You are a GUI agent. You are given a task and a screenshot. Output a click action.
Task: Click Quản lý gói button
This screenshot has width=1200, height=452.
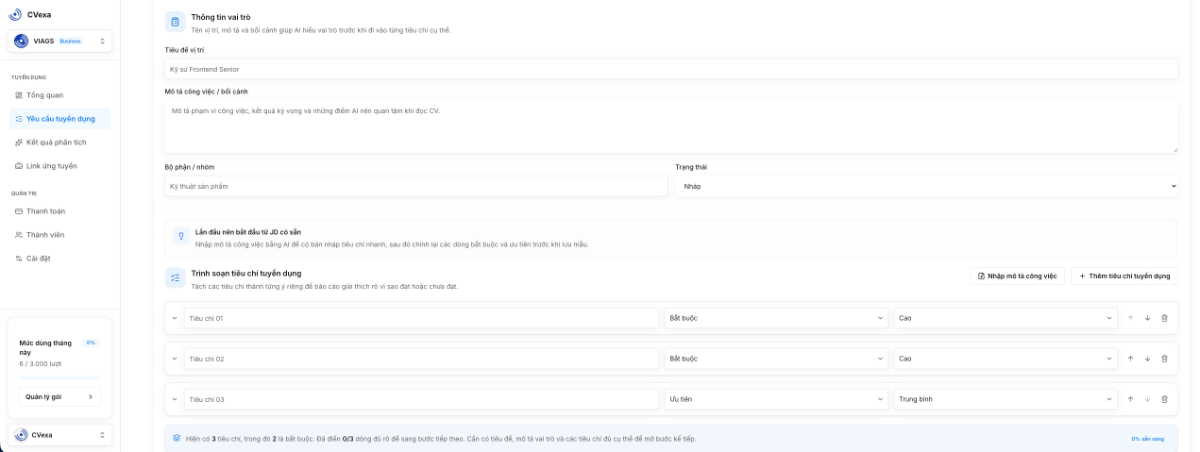[x=60, y=396]
